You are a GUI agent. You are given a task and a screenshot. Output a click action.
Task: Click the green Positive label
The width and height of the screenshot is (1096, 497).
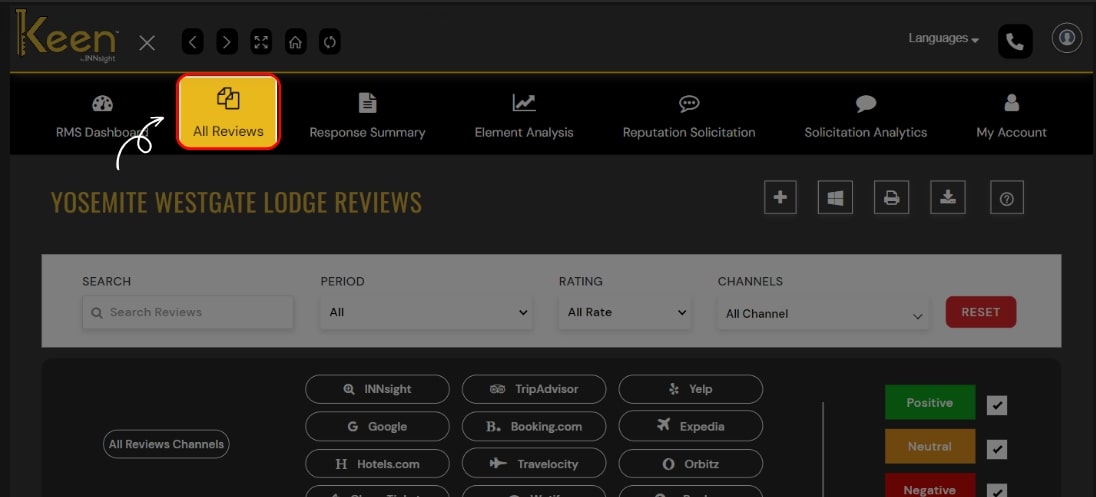click(930, 403)
